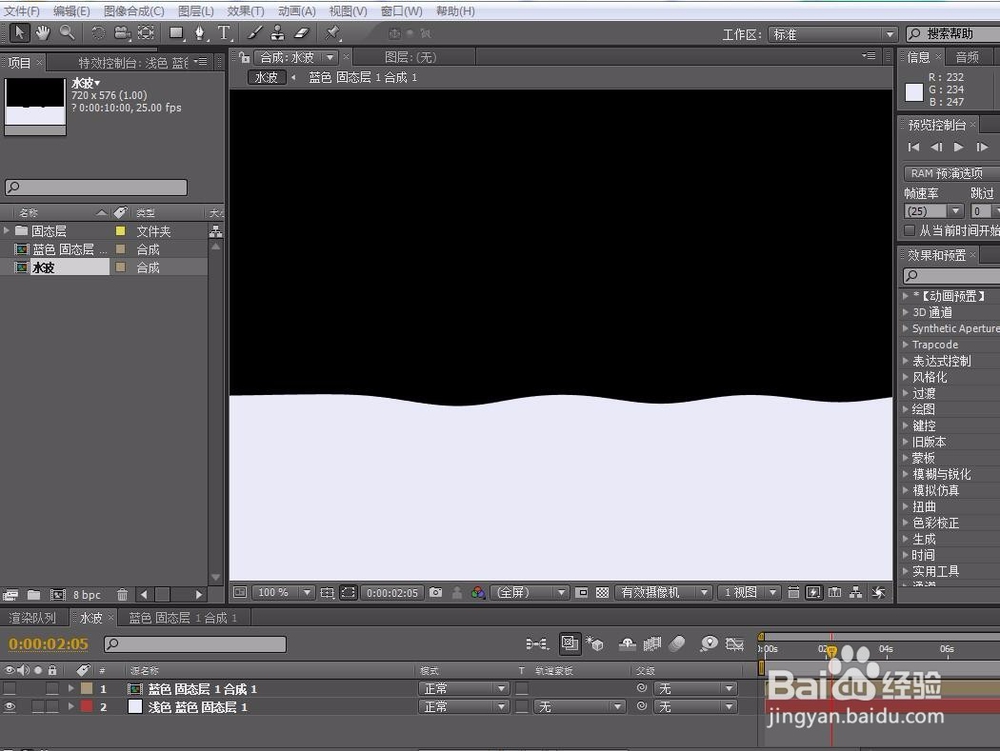The width and height of the screenshot is (1000, 751).
Task: Select the Rotation tool
Action: click(98, 33)
